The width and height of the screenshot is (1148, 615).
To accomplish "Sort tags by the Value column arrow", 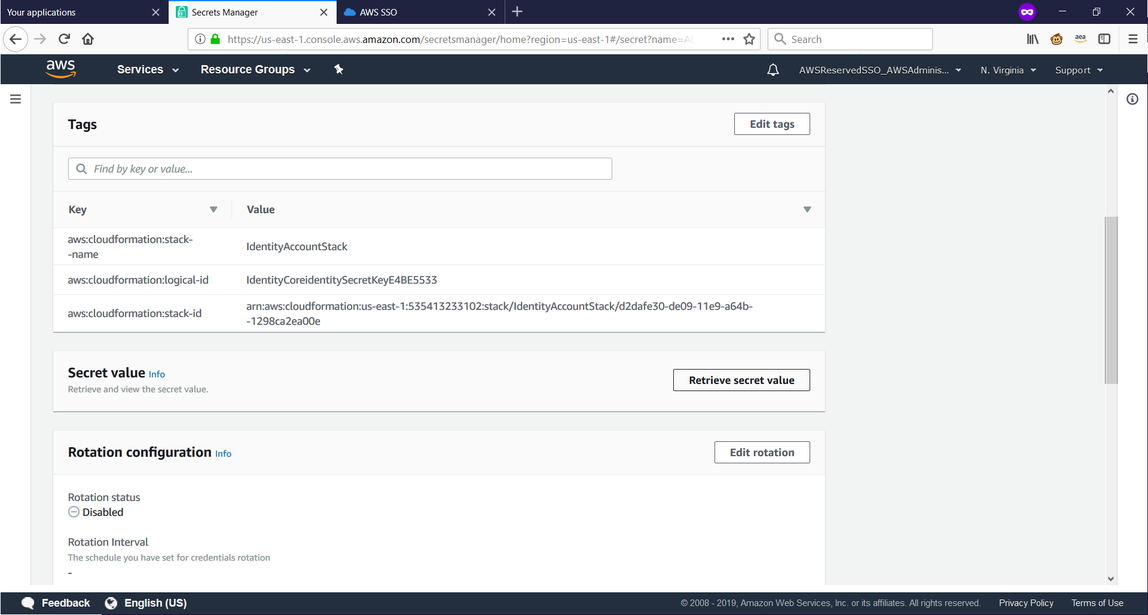I will pos(807,209).
